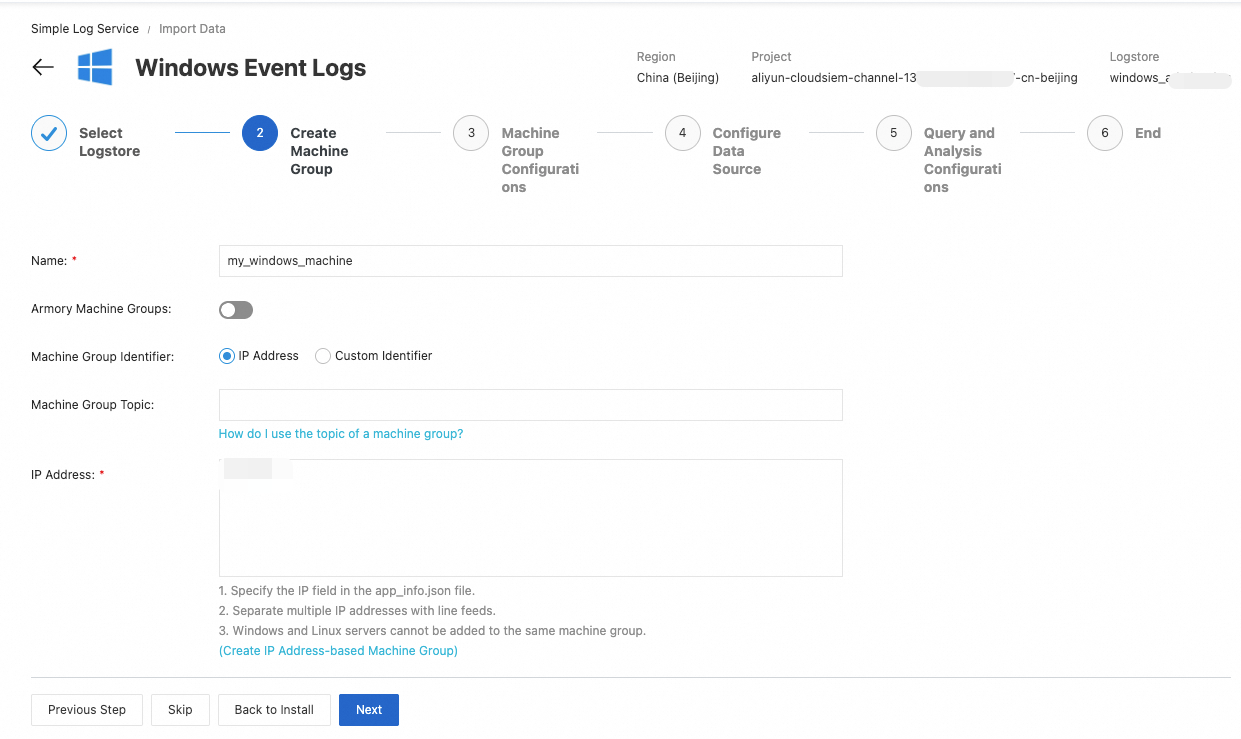The height and width of the screenshot is (739, 1241).
Task: Click the Next button
Action: coord(369,710)
